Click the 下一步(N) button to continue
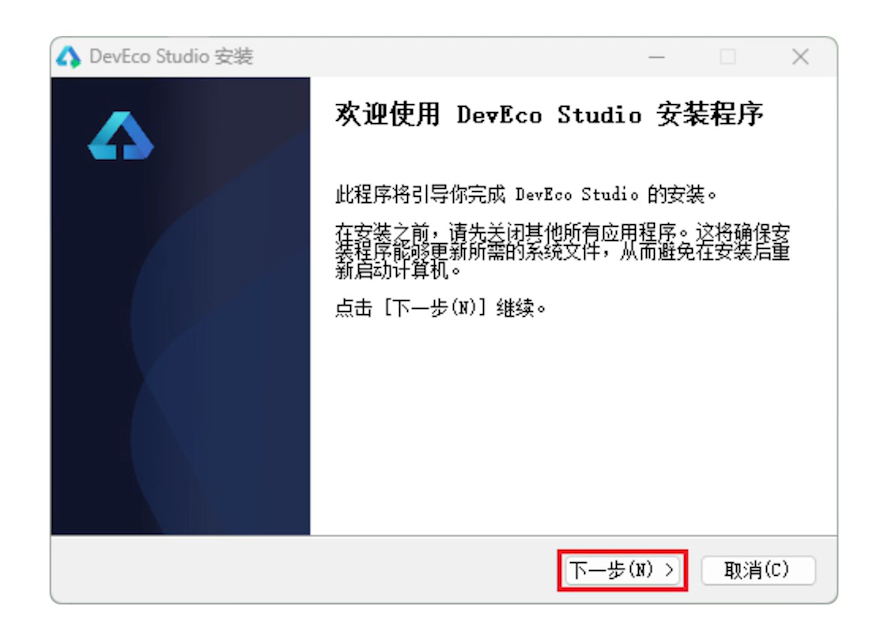Viewport: 874px width, 638px height. tap(622, 570)
